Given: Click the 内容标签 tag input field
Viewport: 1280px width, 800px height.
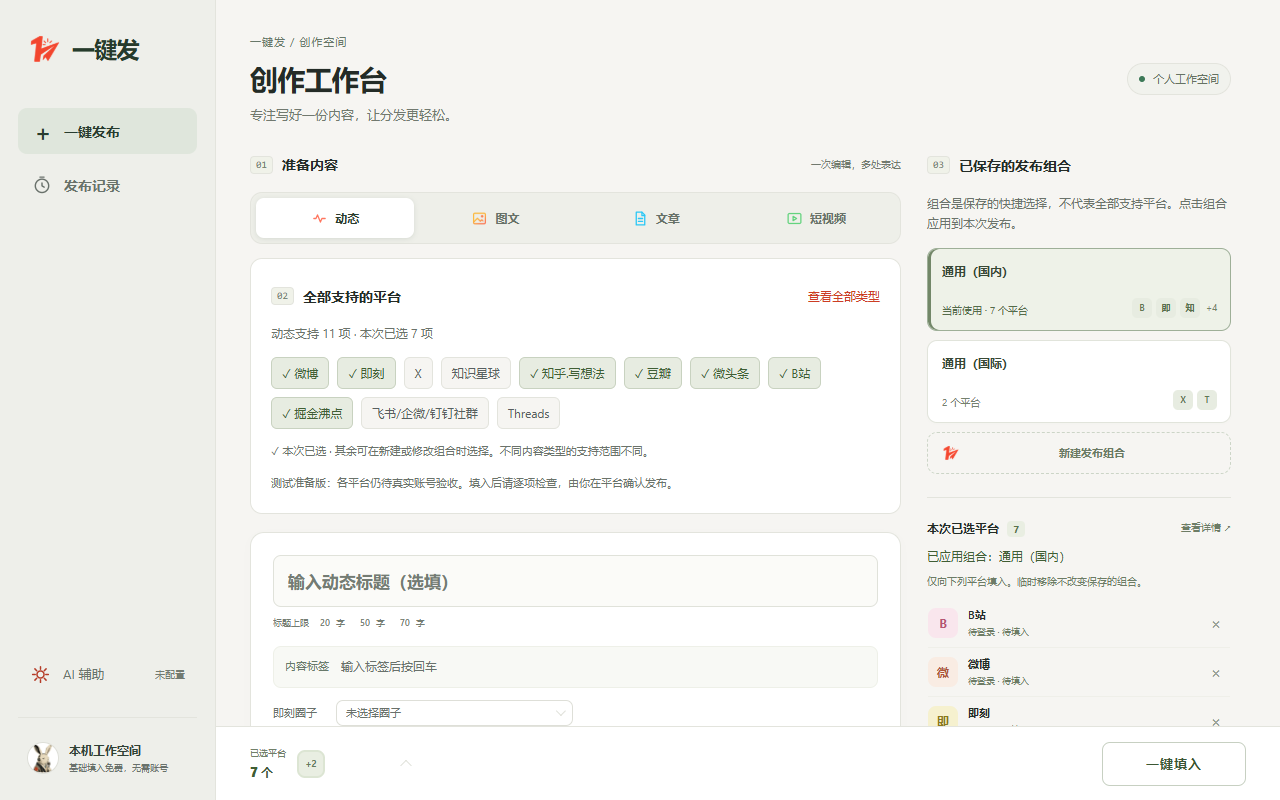Looking at the screenshot, I should pyautogui.click(x=575, y=667).
